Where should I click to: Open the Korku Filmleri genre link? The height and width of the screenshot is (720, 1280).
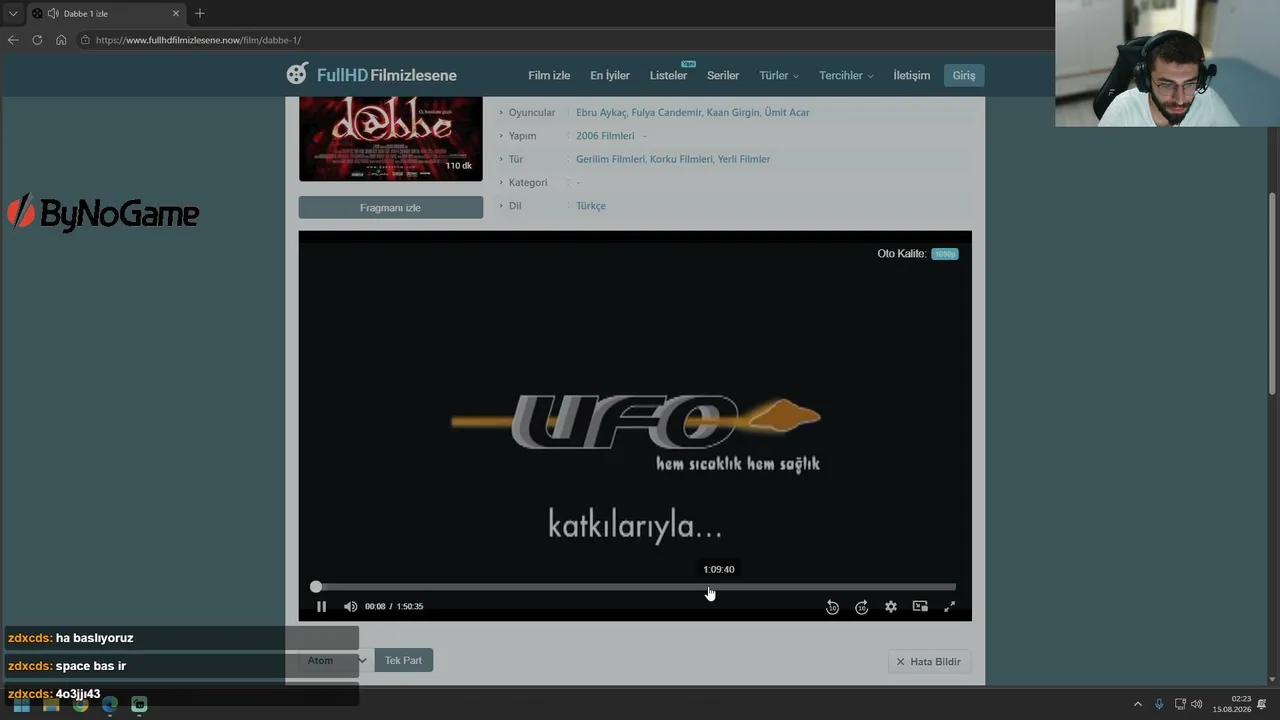[682, 159]
